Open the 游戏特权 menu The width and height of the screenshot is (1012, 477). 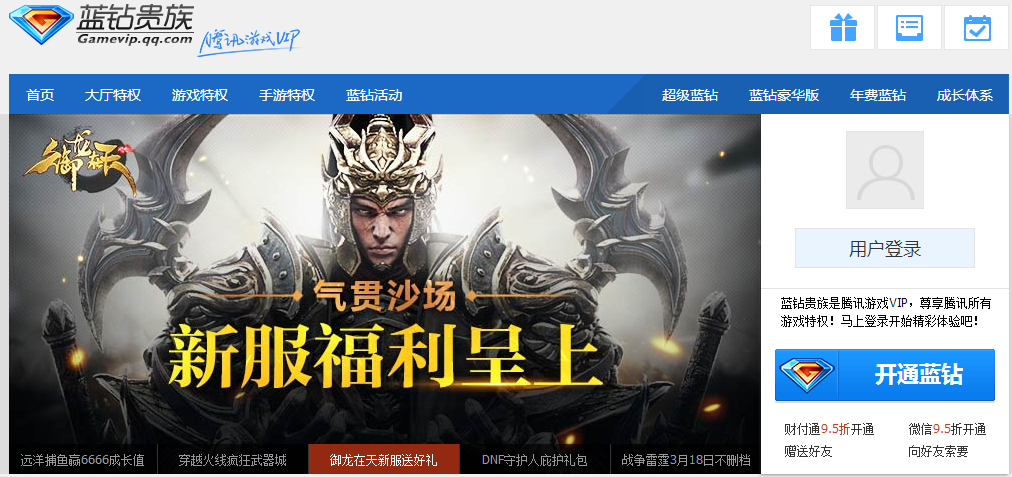coord(199,96)
